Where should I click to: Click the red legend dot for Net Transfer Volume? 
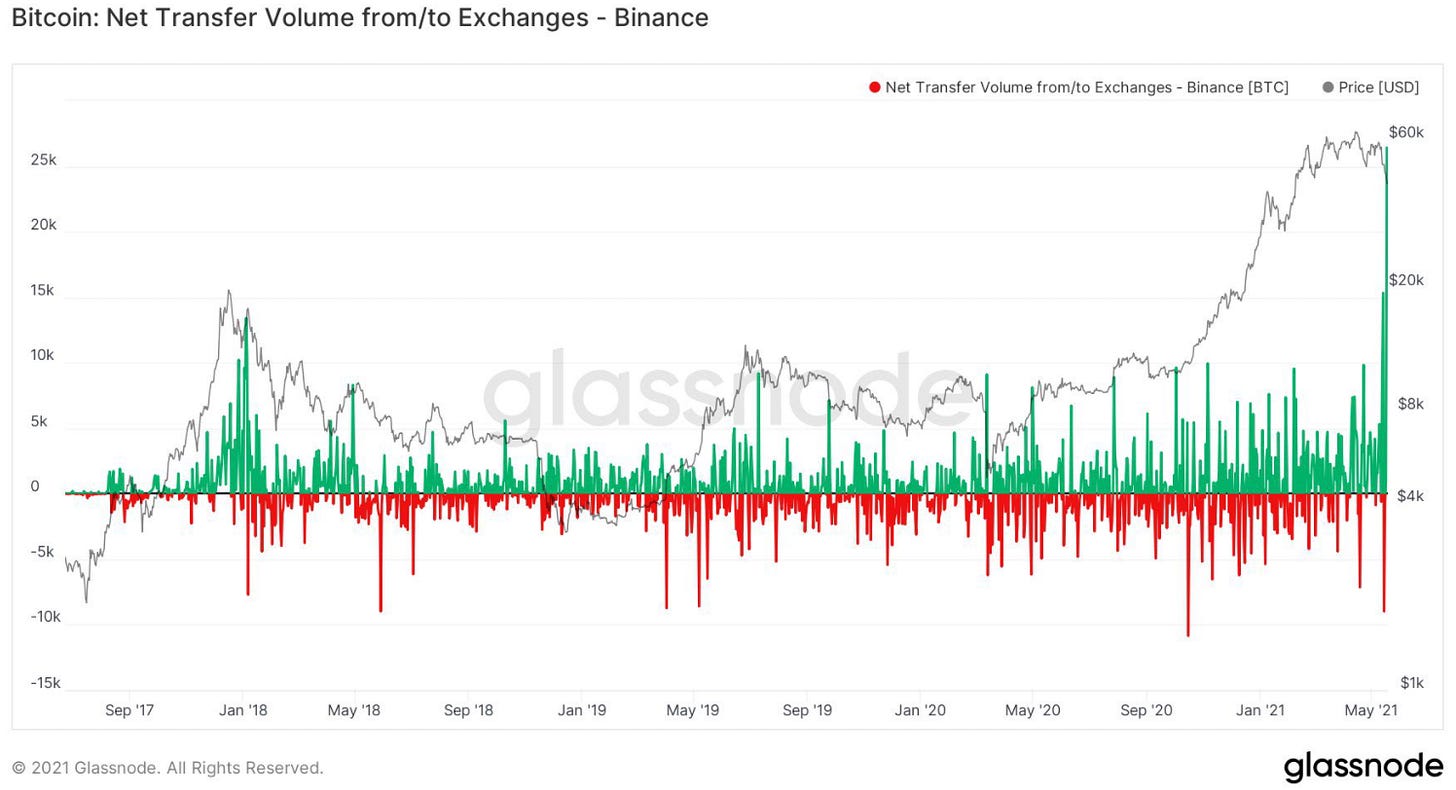tap(875, 87)
